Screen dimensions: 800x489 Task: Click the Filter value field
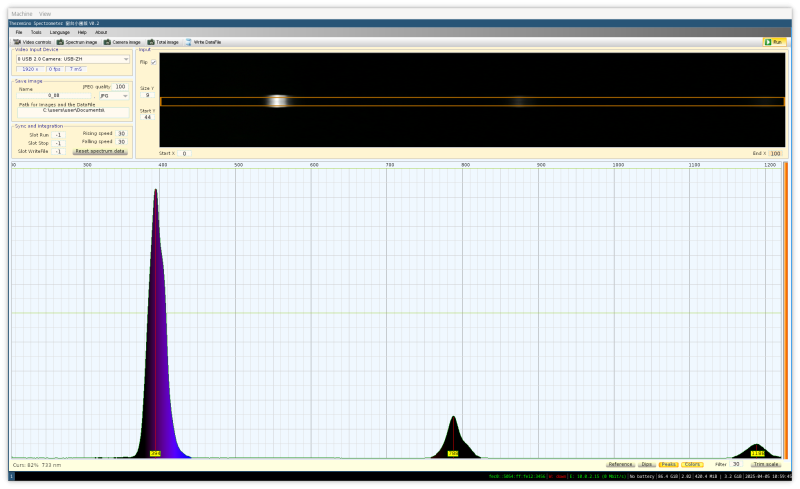[x=736, y=464]
